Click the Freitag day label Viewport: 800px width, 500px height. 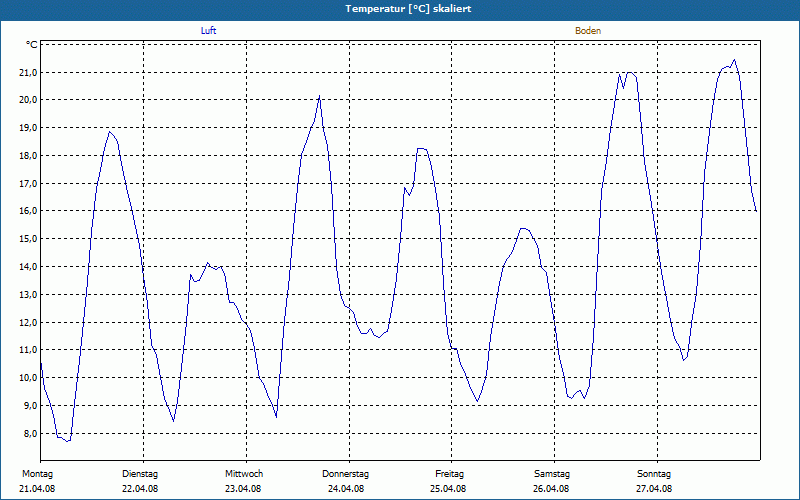[x=449, y=474]
